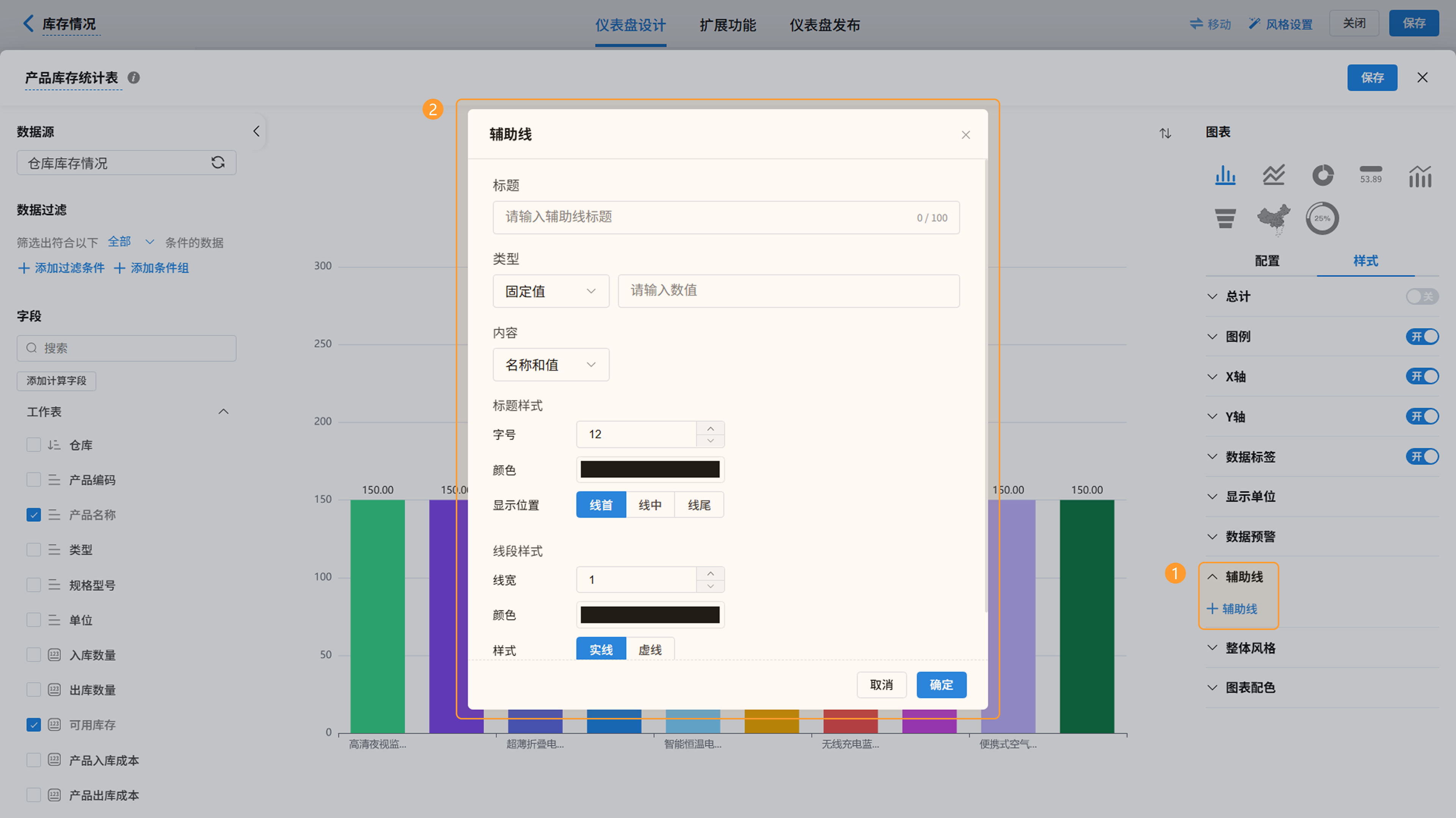The height and width of the screenshot is (818, 1456).
Task: Open the 固定值 type dropdown
Action: (551, 291)
